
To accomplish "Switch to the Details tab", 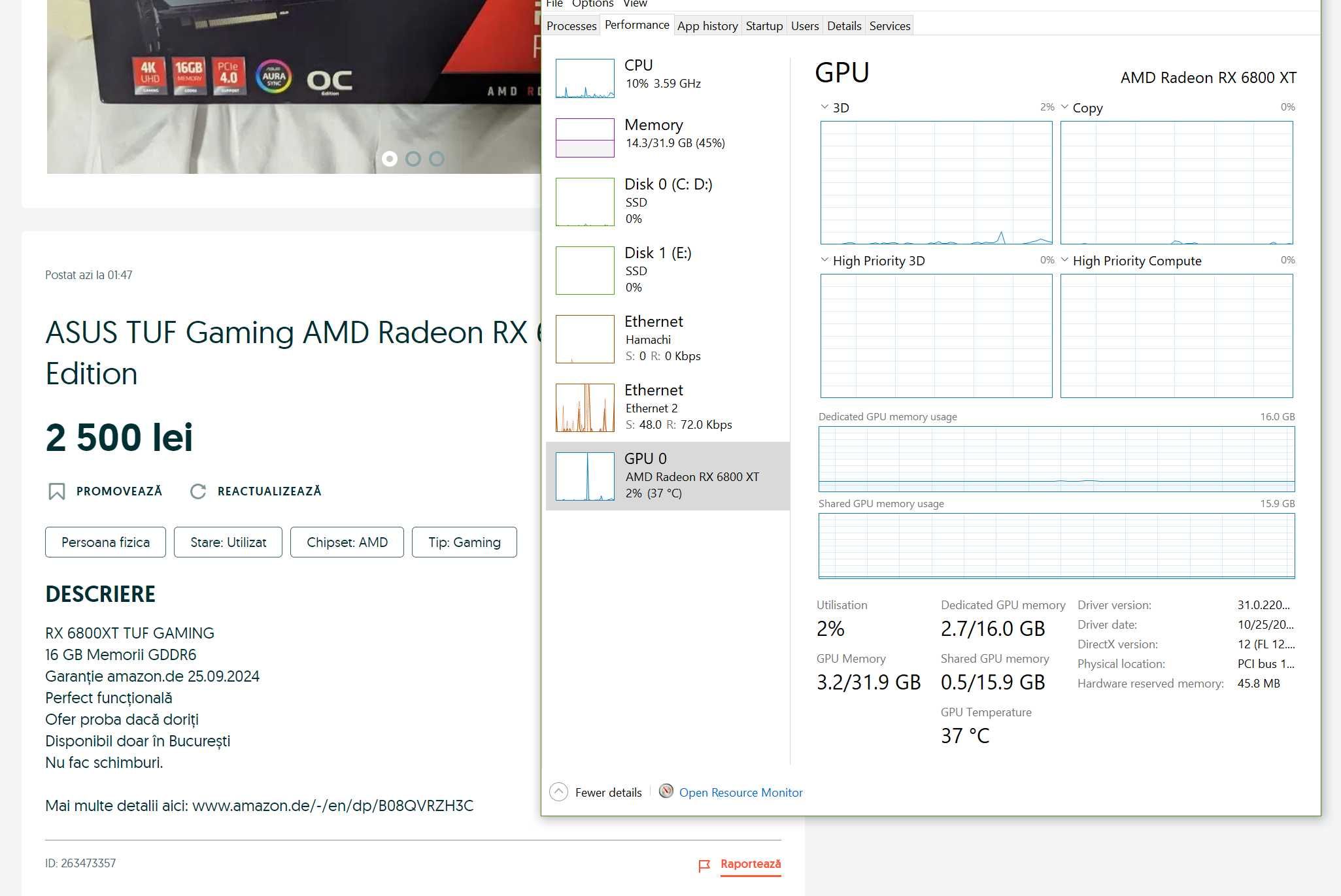I will 844,25.
